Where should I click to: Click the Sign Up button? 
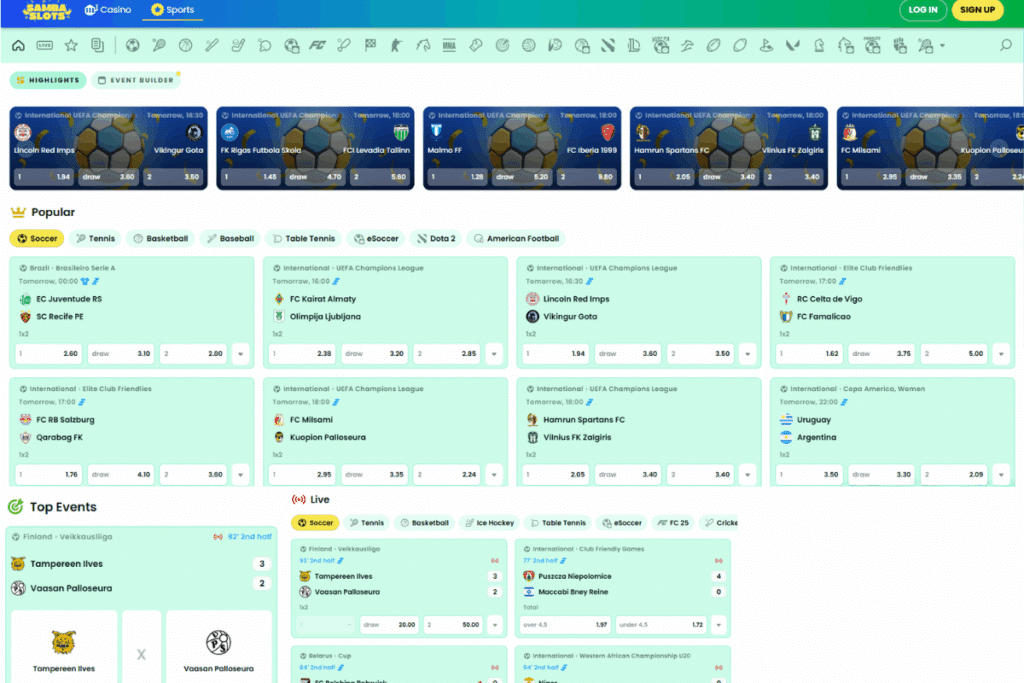click(x=976, y=10)
